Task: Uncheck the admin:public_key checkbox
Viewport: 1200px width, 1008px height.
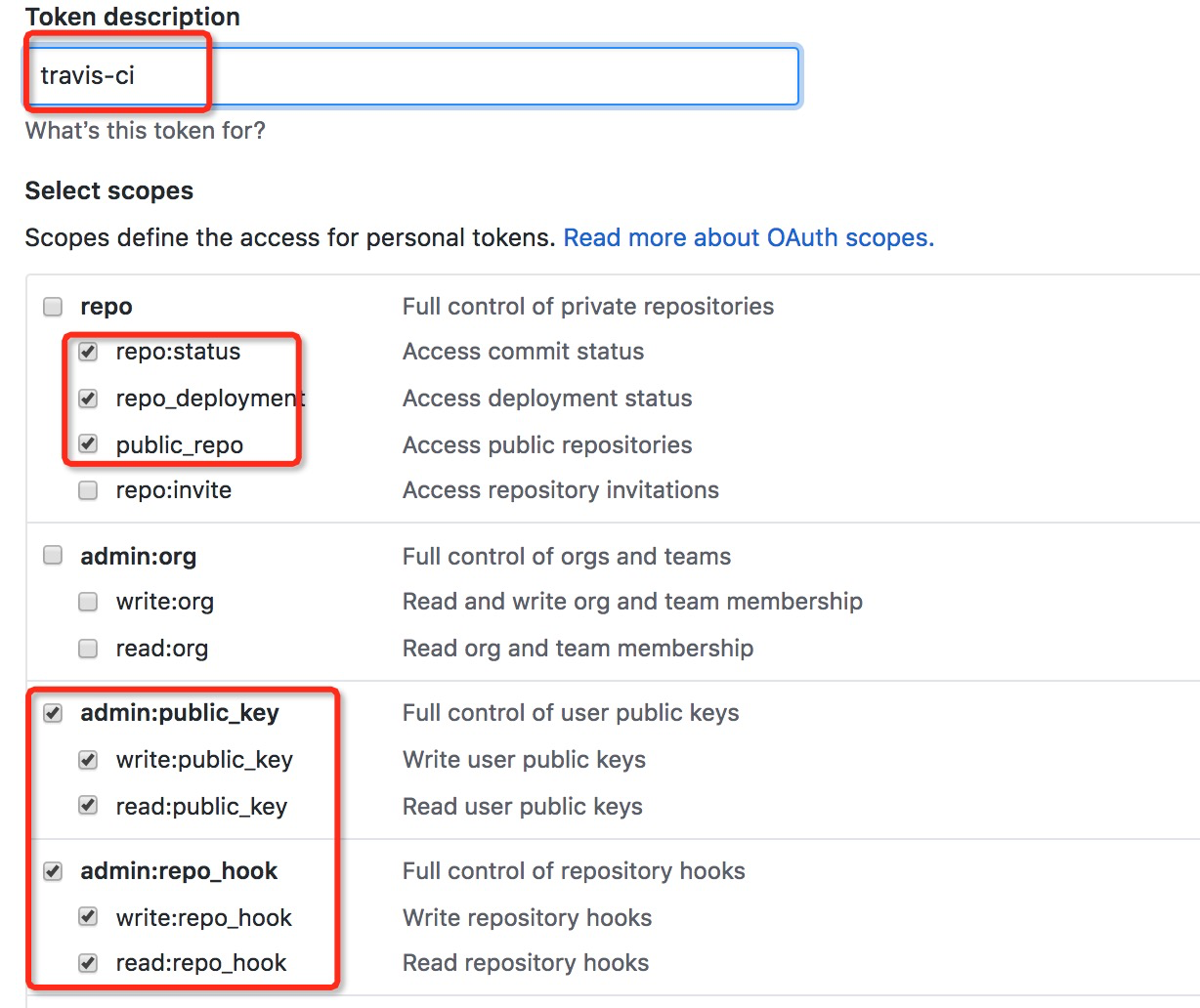Action: [x=53, y=714]
